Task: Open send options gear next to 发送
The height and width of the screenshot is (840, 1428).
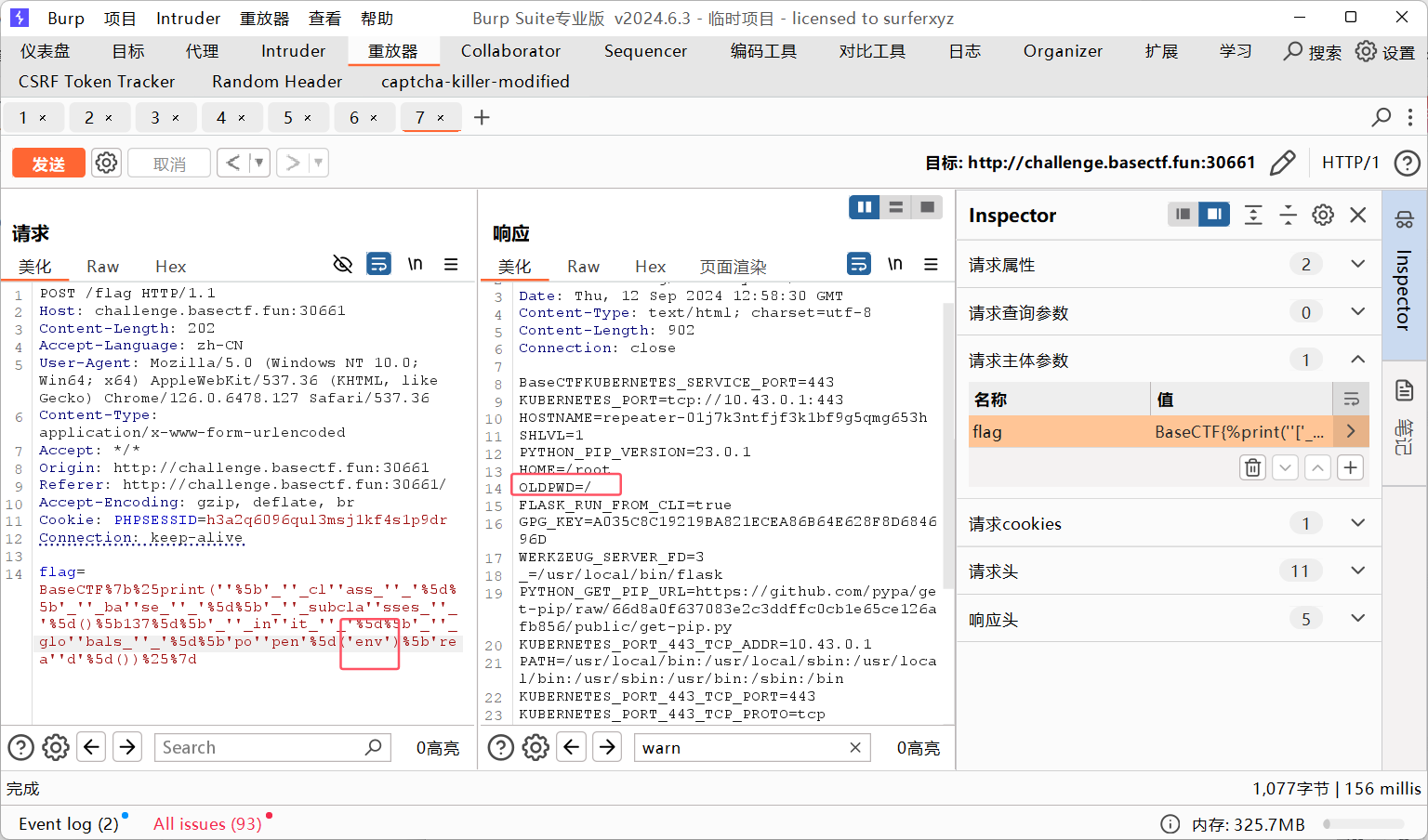Action: click(x=107, y=163)
